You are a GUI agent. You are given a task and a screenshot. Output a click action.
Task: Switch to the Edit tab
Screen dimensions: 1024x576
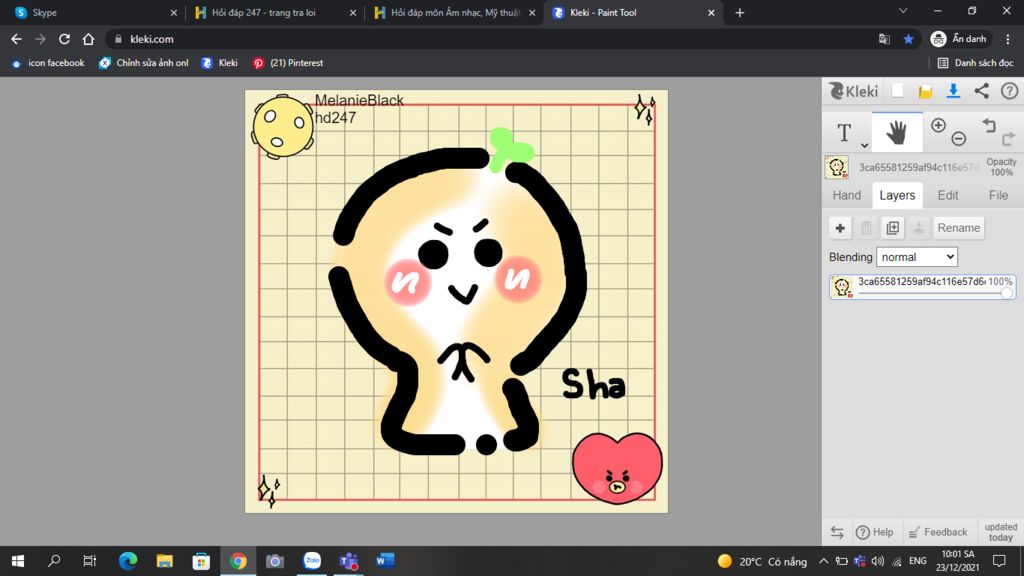click(x=948, y=195)
